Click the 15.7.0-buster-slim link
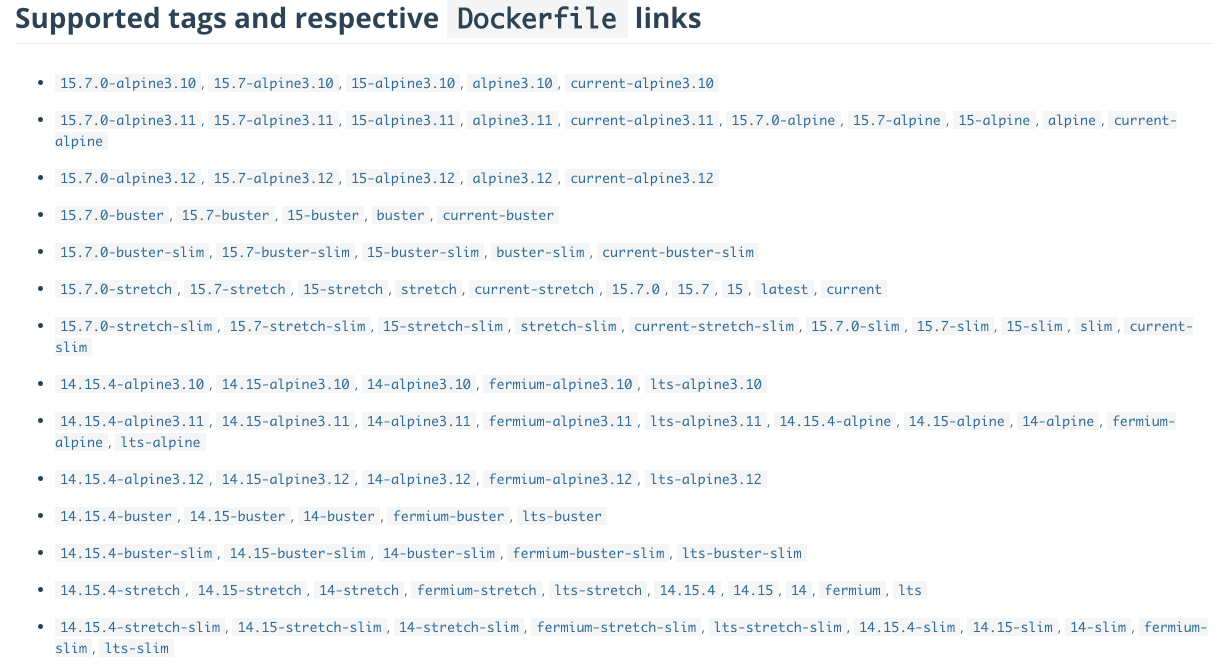 (x=133, y=252)
